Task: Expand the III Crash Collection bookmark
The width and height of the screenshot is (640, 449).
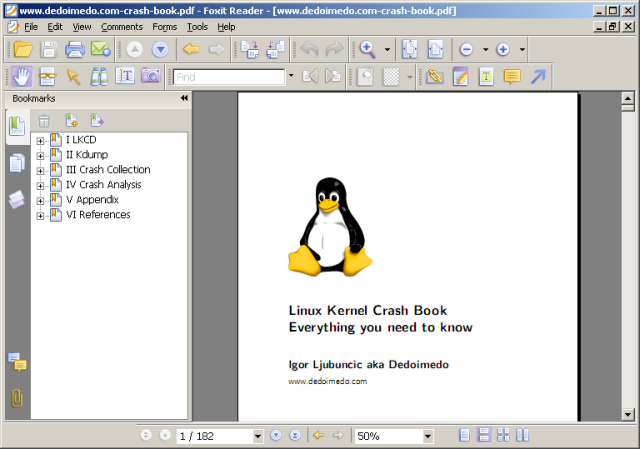Action: click(x=40, y=171)
